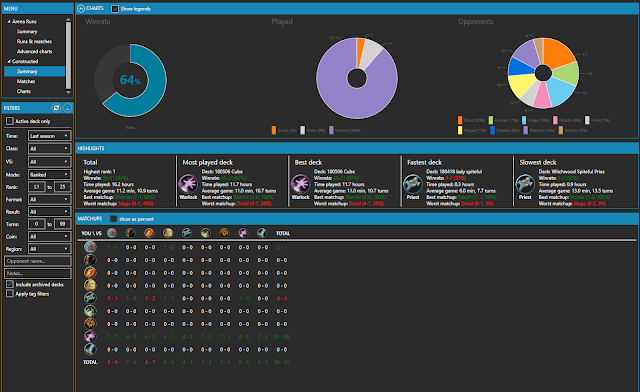
Task: Uncheck Include archived decks
Action: 10,284
